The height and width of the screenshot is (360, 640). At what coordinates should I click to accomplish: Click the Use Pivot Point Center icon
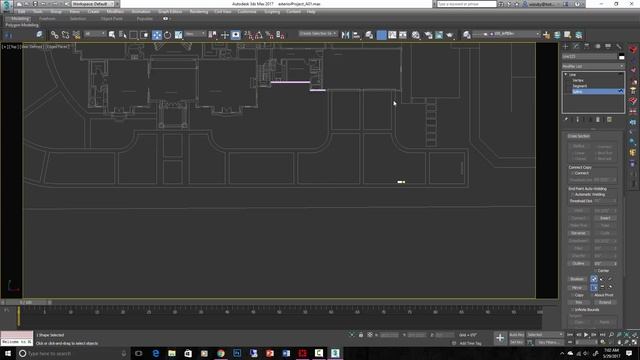tap(213, 35)
